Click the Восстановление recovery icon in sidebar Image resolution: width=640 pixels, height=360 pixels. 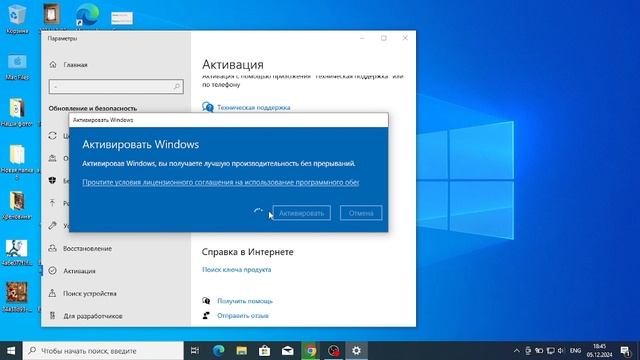point(52,248)
